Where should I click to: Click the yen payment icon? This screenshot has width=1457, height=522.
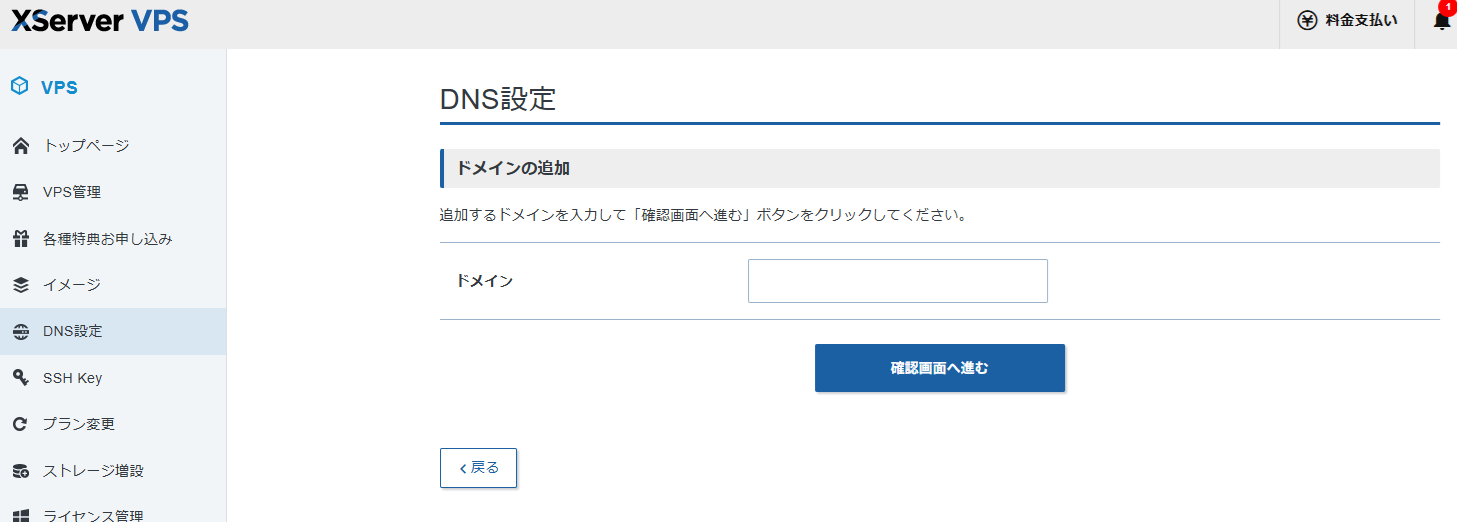[1307, 21]
